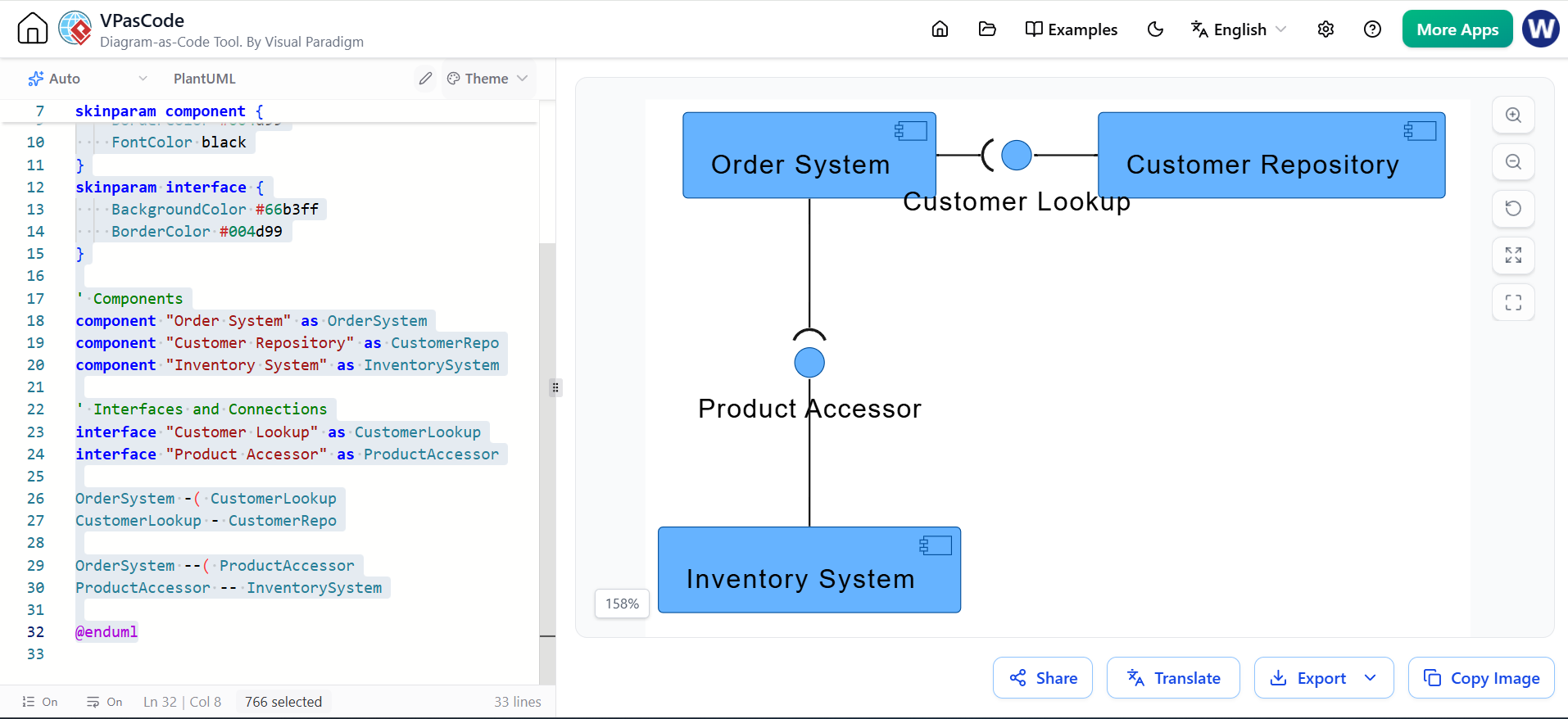Click the Translate button

tap(1173, 678)
